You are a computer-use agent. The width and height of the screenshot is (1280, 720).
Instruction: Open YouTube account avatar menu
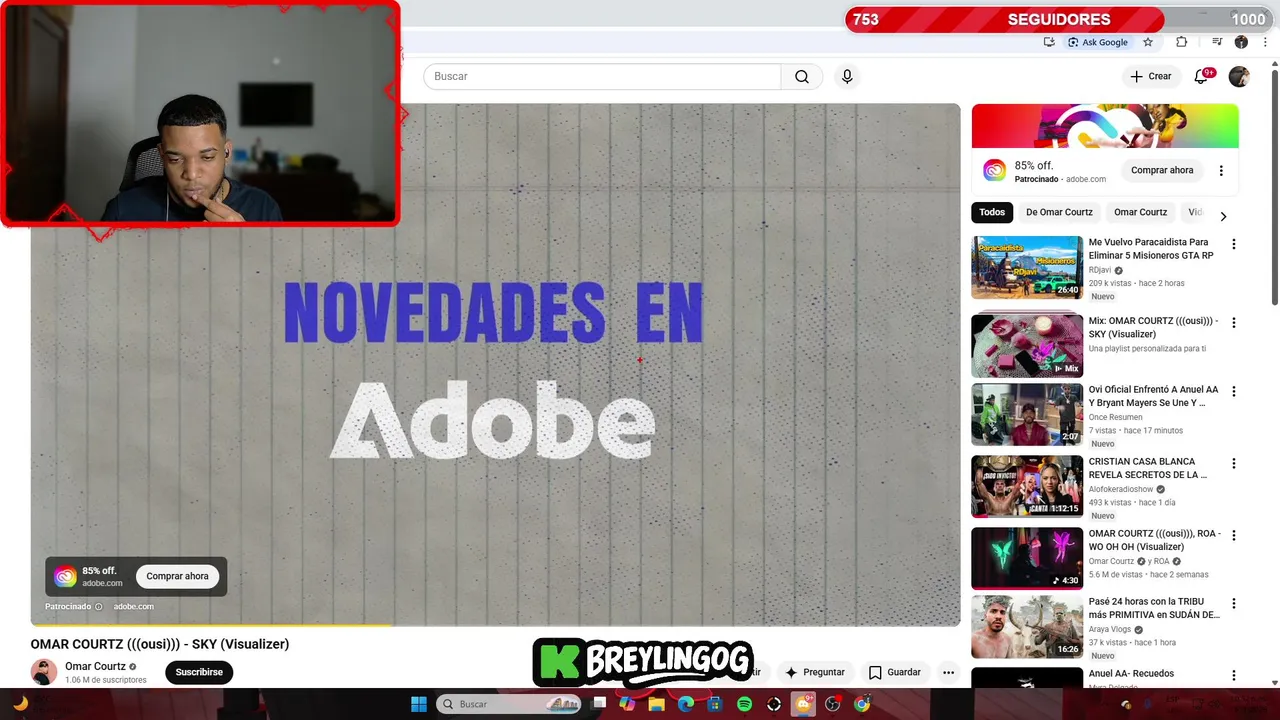[x=1239, y=77]
